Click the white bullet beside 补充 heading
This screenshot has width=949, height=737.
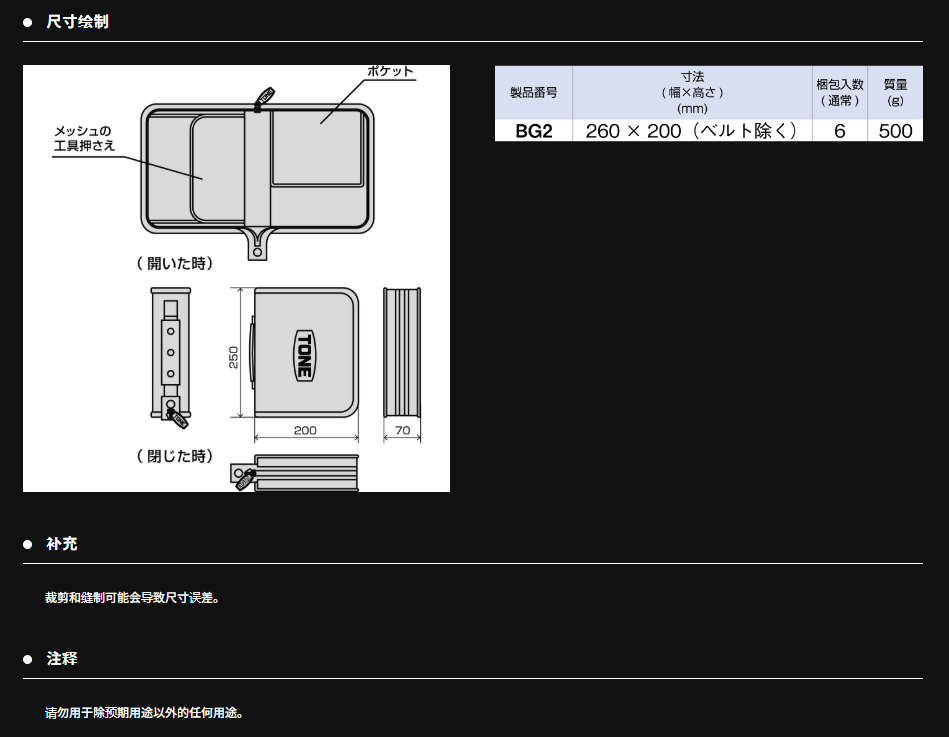coord(28,545)
